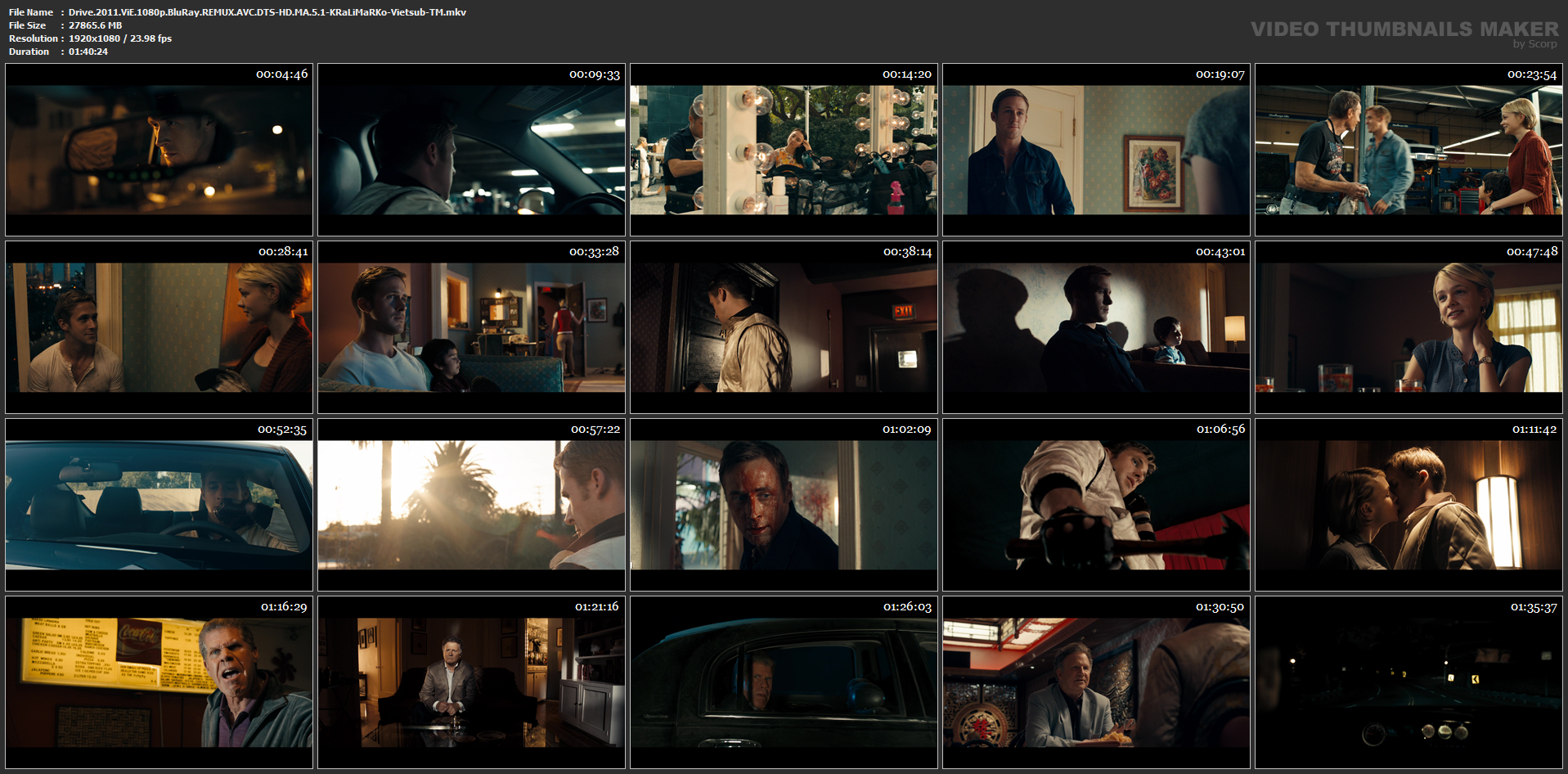The image size is (1568, 774).
Task: Select the thumbnail at 01:26:03
Action: tap(784, 682)
